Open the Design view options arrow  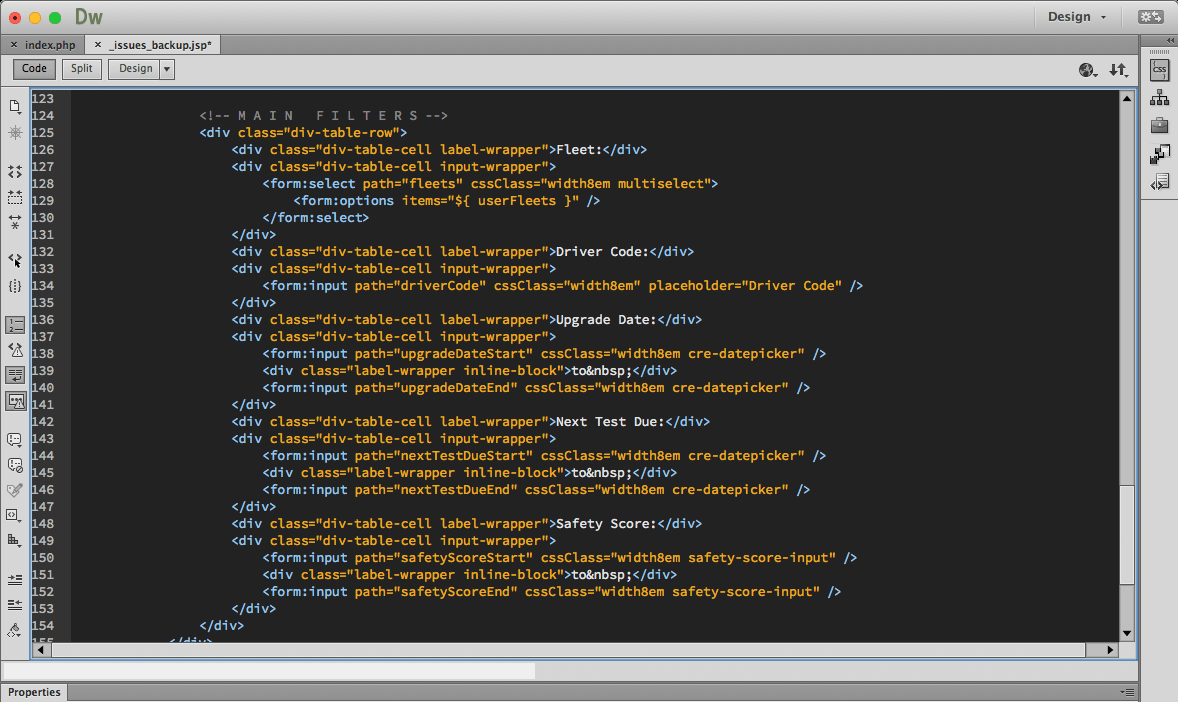(x=168, y=69)
